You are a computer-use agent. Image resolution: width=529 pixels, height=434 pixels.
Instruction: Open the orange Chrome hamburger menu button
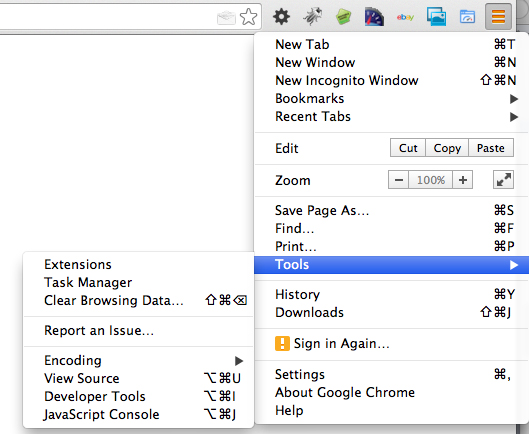tap(498, 16)
